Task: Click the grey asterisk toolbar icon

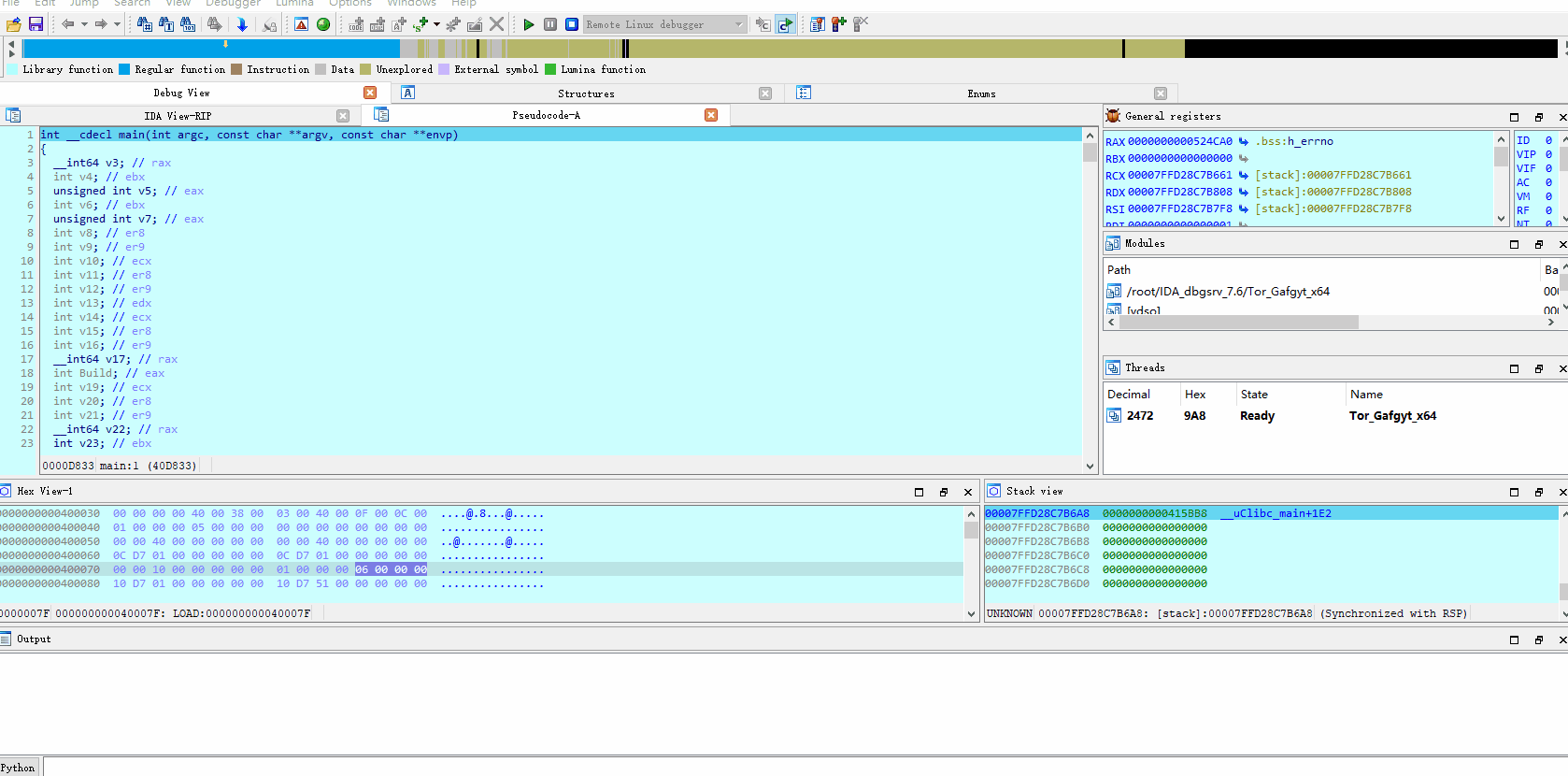Action: click(x=453, y=24)
